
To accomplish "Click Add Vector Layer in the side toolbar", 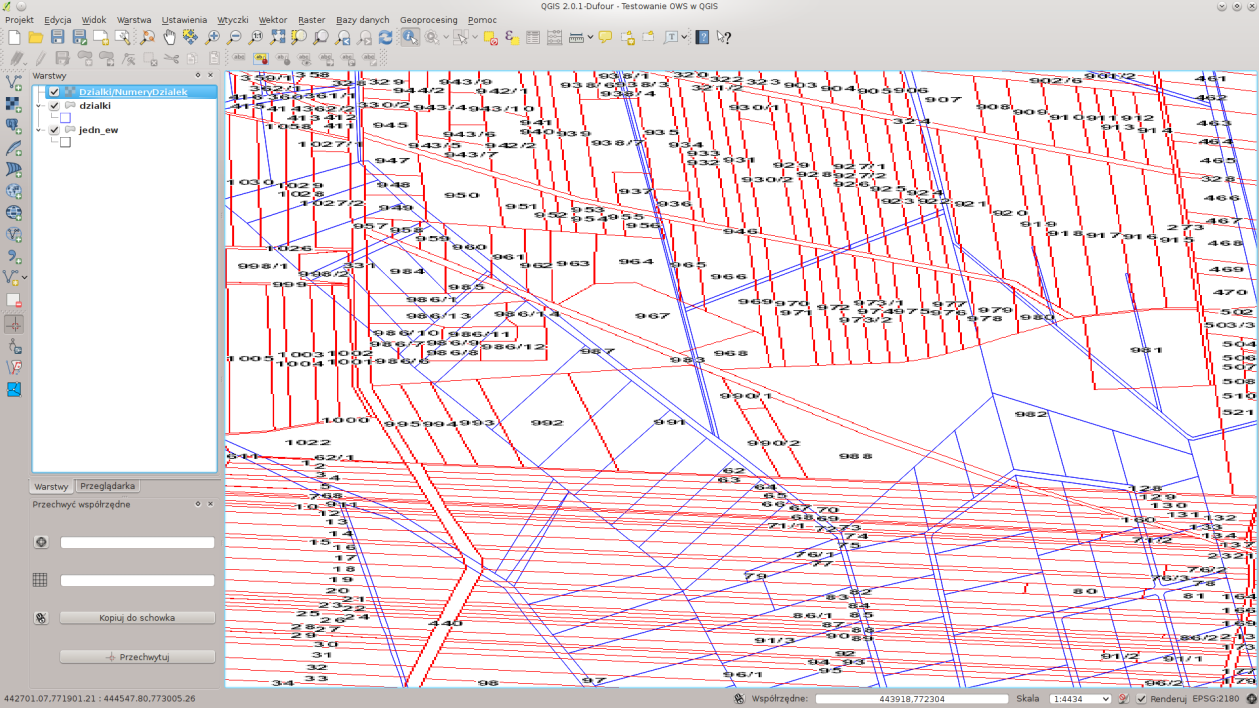I will click(x=14, y=82).
